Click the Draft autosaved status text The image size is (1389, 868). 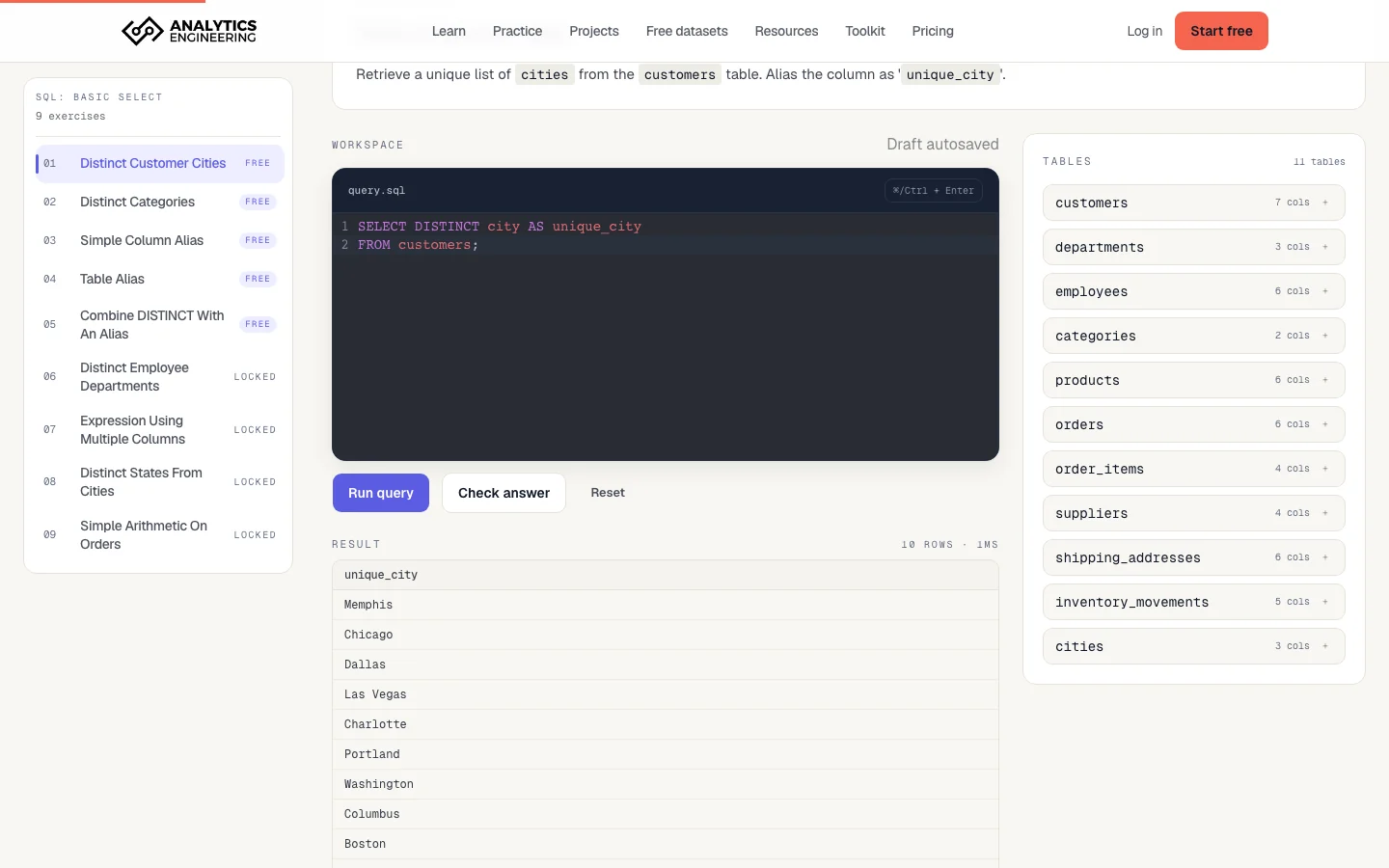pyautogui.click(x=942, y=145)
